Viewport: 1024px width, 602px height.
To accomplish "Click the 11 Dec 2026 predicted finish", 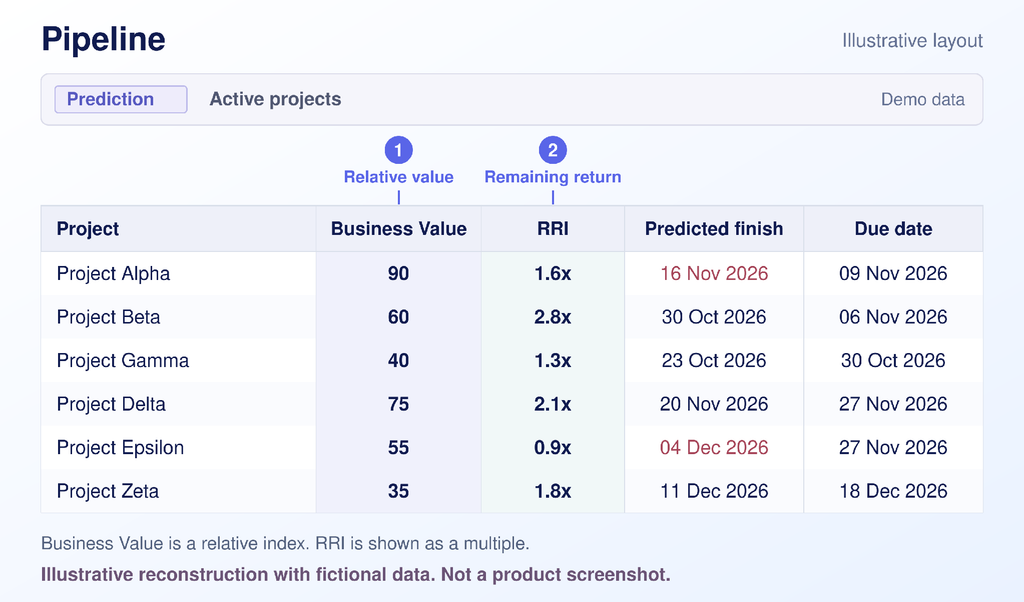I will [x=714, y=491].
